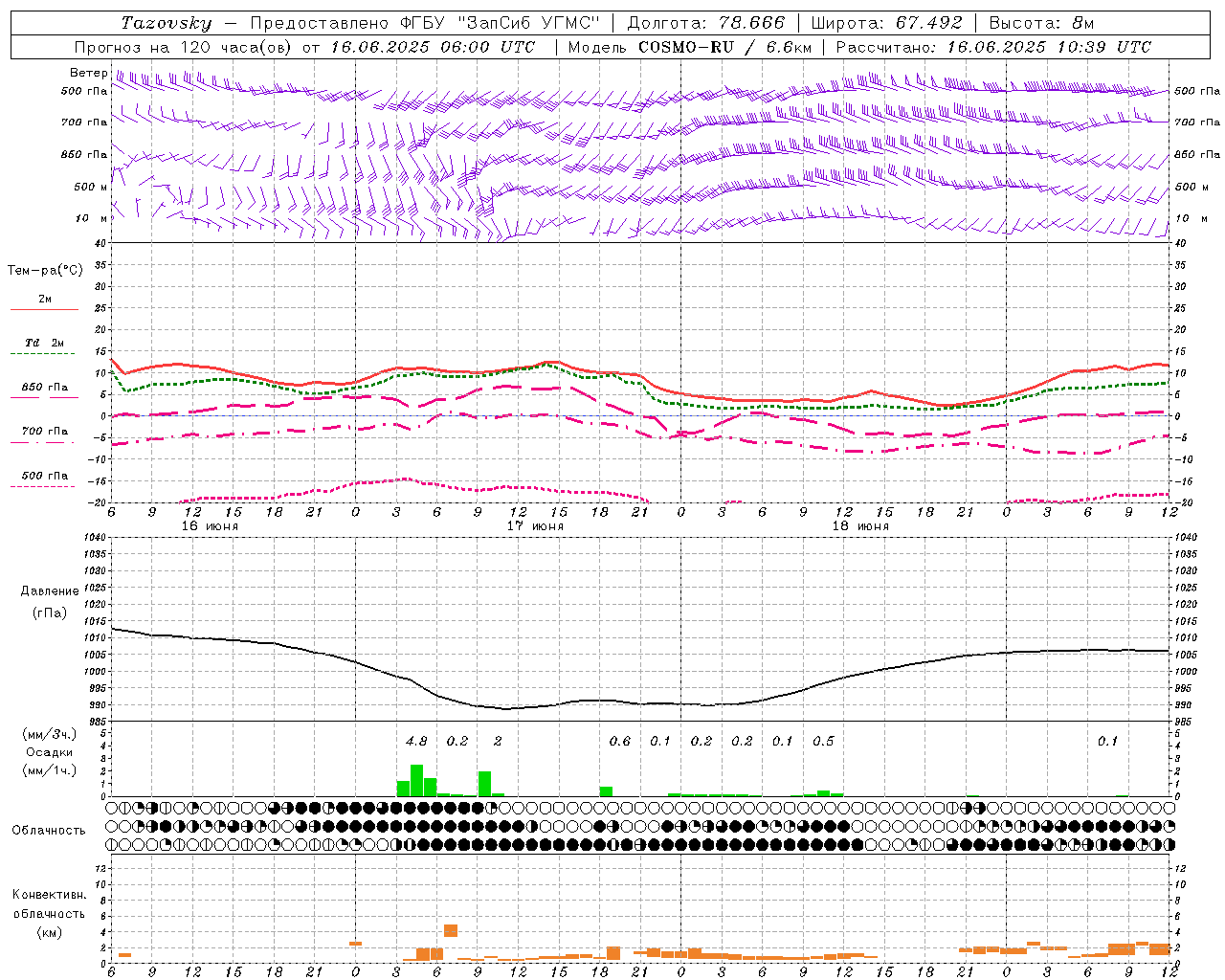The image size is (1225, 980).
Task: Click the forecast start 16.06.2025 06:00 UTC
Action: [433, 47]
